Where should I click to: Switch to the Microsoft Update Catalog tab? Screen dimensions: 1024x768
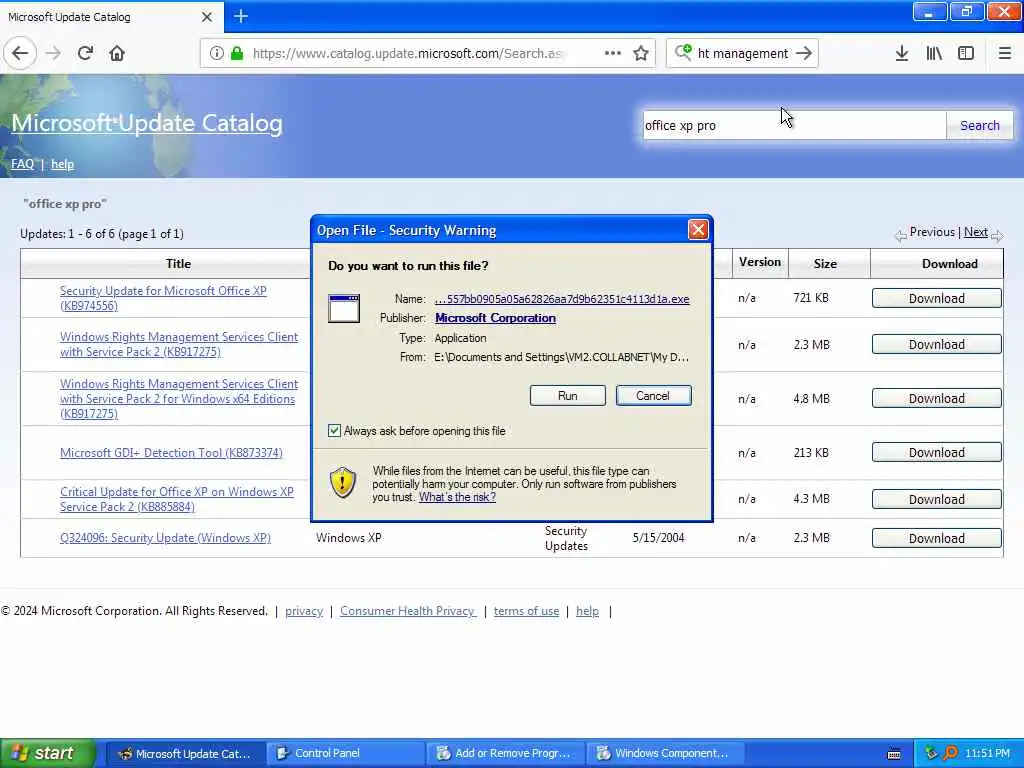coord(111,17)
